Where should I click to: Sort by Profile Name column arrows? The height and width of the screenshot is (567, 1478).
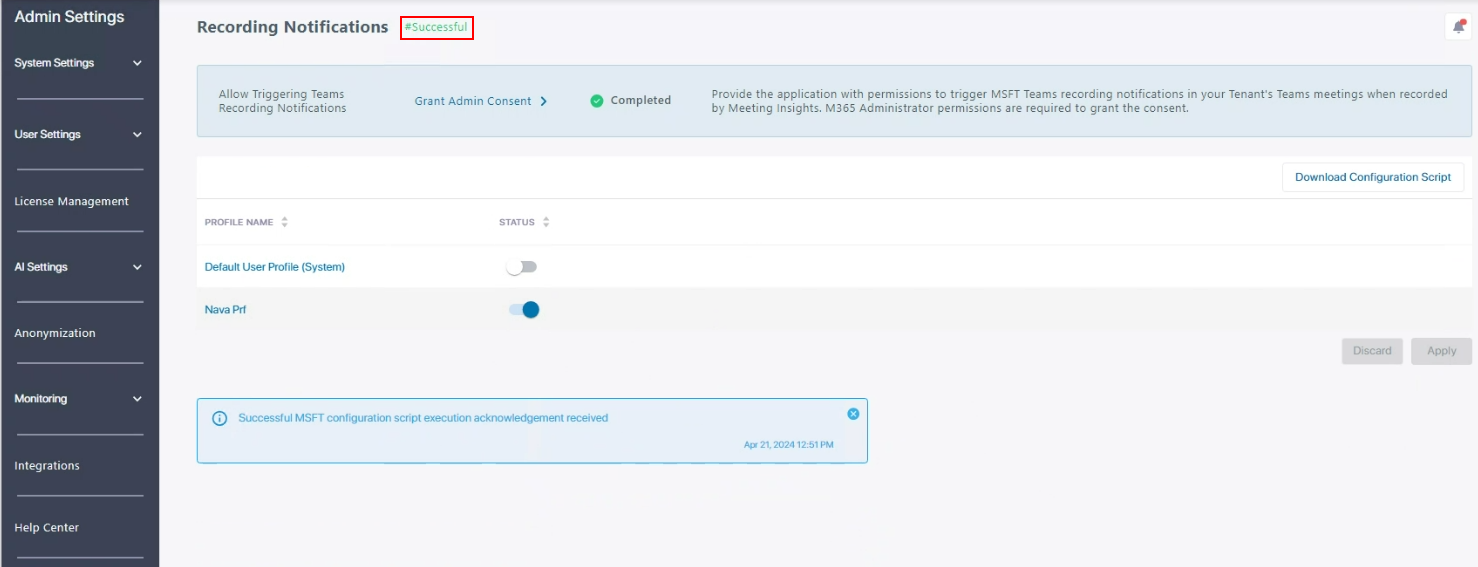pos(285,222)
